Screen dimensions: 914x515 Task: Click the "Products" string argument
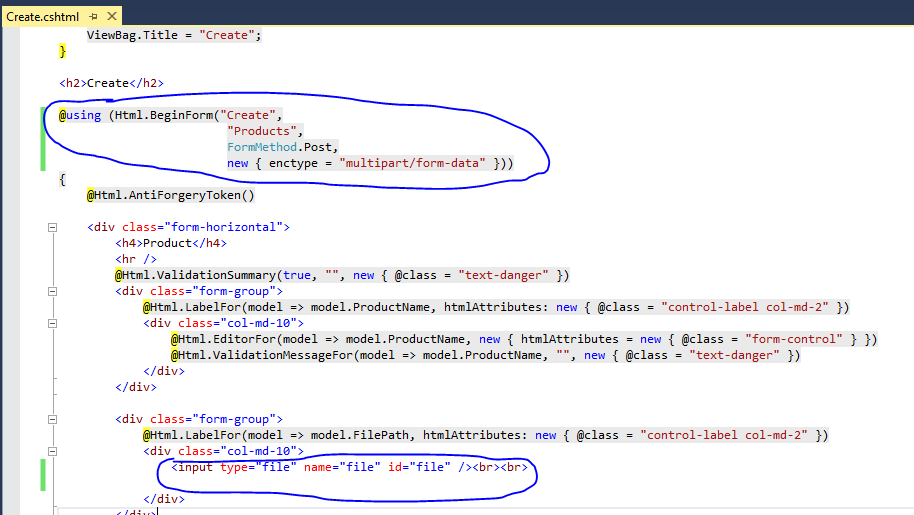click(261, 131)
